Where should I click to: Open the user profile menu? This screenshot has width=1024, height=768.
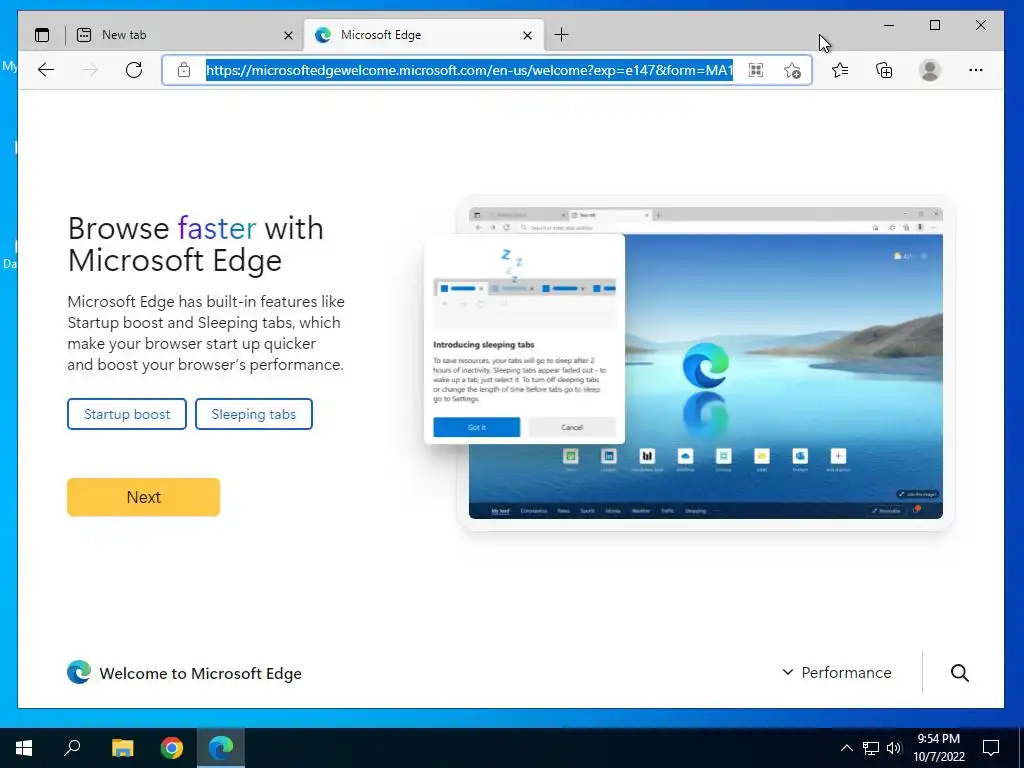click(929, 70)
